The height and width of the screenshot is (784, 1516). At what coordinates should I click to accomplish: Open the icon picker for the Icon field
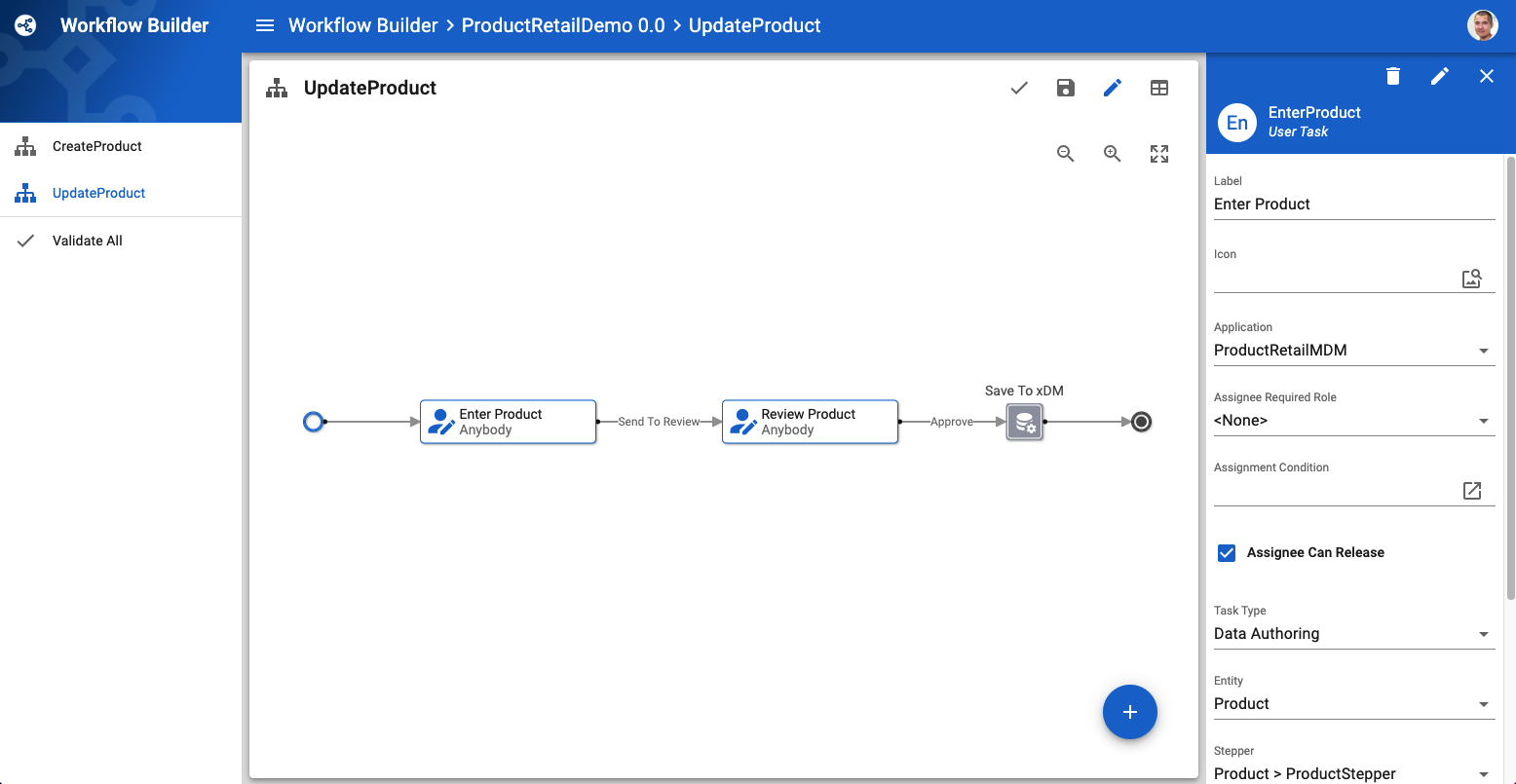point(1471,279)
